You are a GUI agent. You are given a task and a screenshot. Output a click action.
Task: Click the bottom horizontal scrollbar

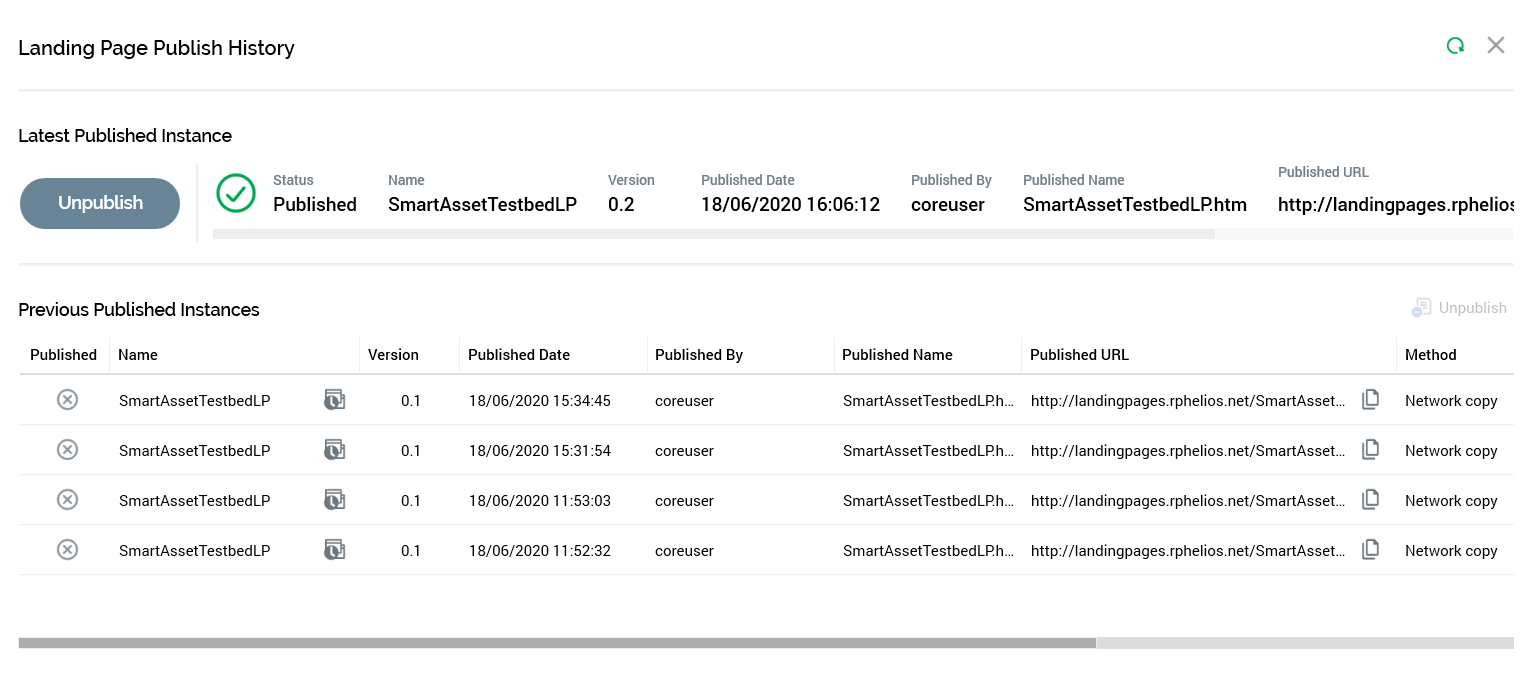pyautogui.click(x=557, y=643)
